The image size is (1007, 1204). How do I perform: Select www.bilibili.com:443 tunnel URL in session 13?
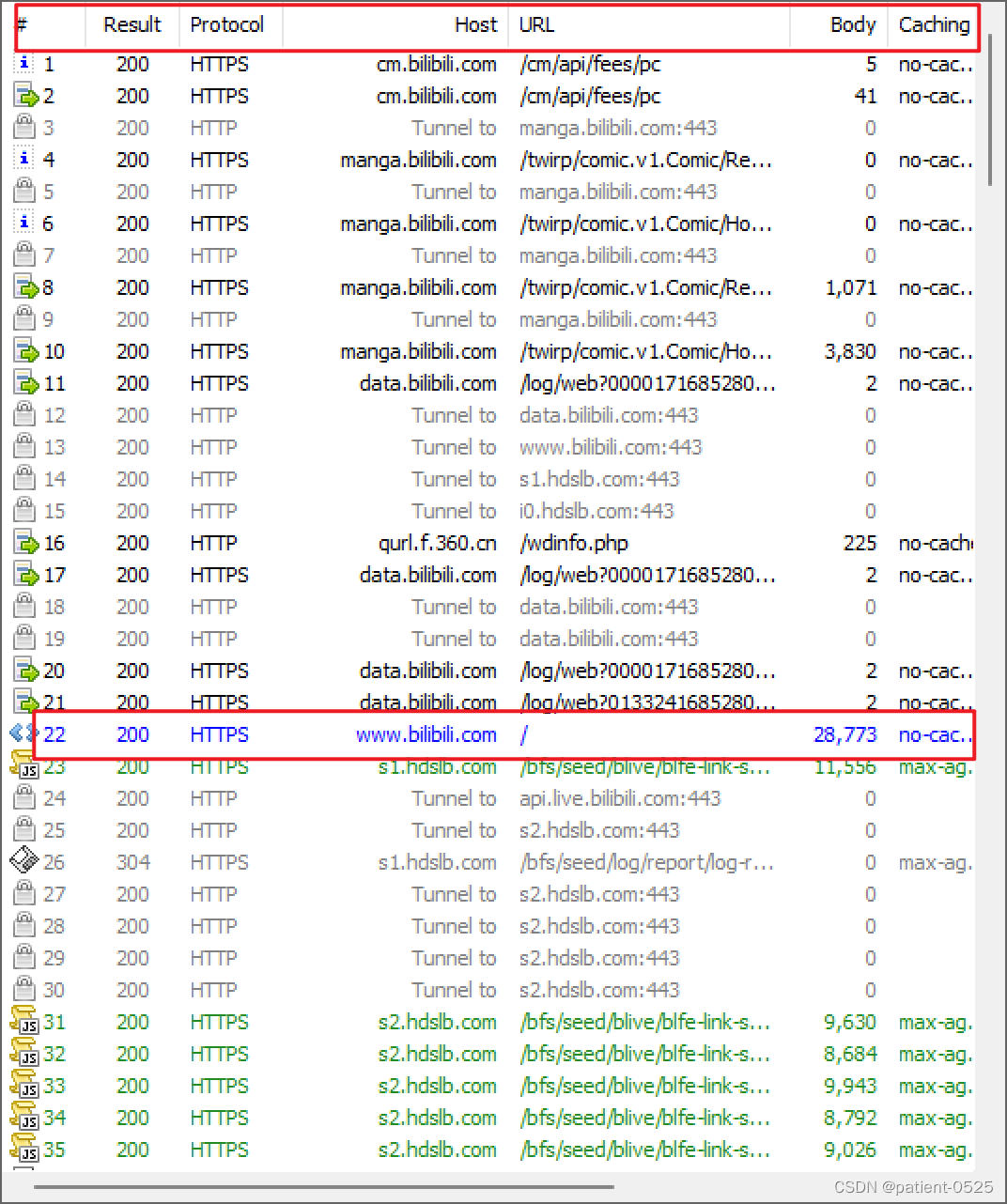click(x=611, y=447)
